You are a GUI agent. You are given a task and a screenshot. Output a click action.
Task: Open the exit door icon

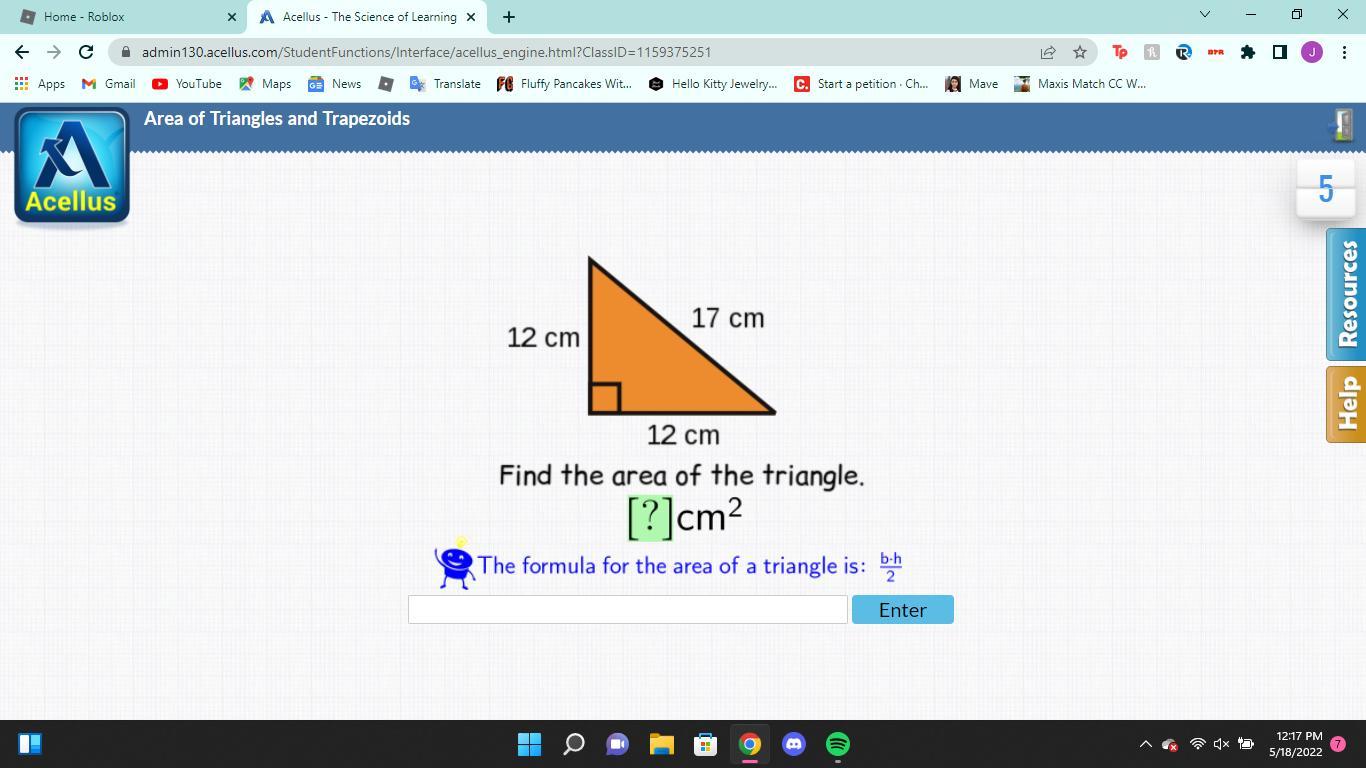tap(1342, 125)
